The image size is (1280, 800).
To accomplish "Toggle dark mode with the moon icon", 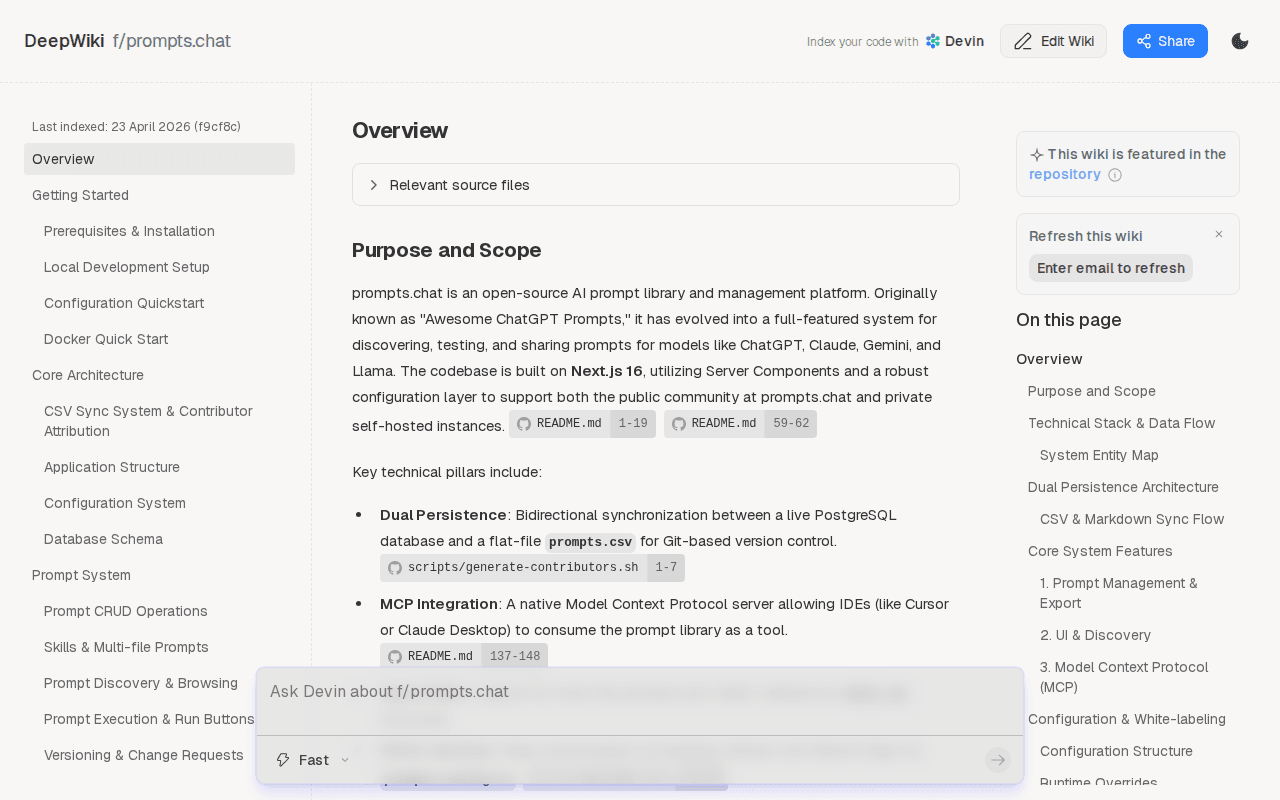I will [x=1240, y=41].
